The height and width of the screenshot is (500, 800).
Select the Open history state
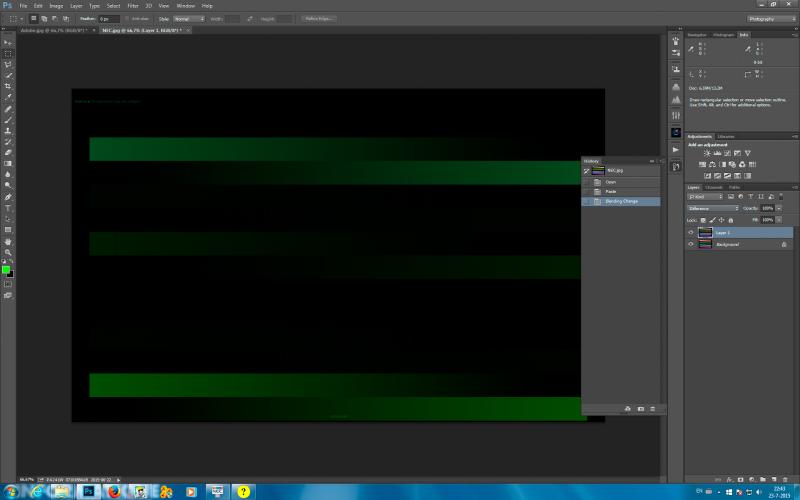pyautogui.click(x=621, y=182)
